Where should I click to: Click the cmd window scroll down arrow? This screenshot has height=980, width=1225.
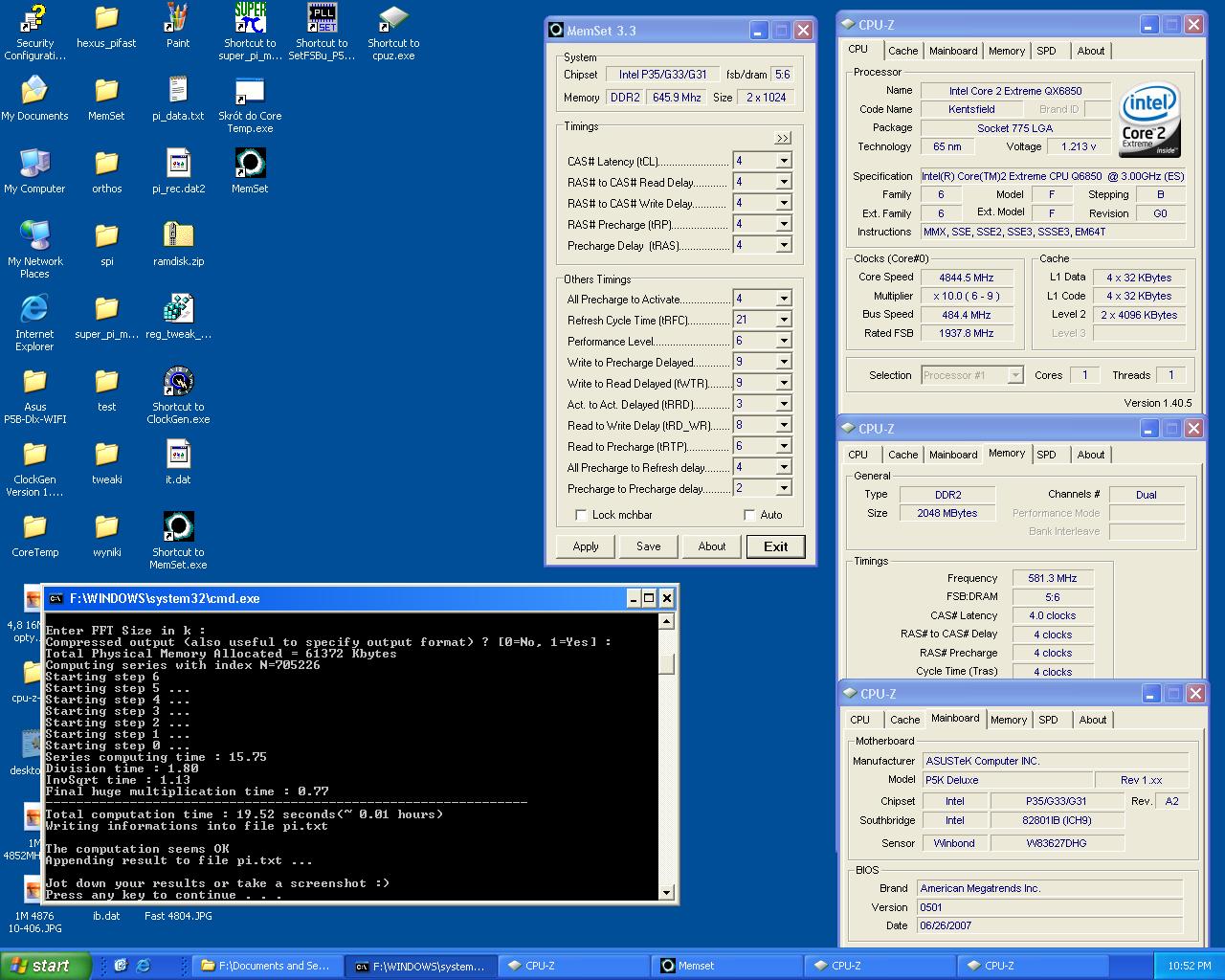667,892
